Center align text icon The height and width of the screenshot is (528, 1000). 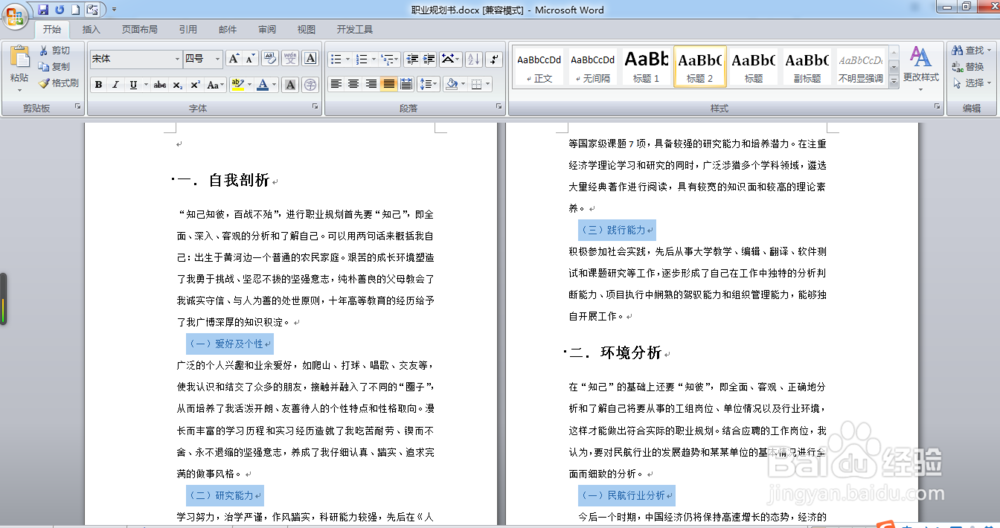tap(353, 84)
